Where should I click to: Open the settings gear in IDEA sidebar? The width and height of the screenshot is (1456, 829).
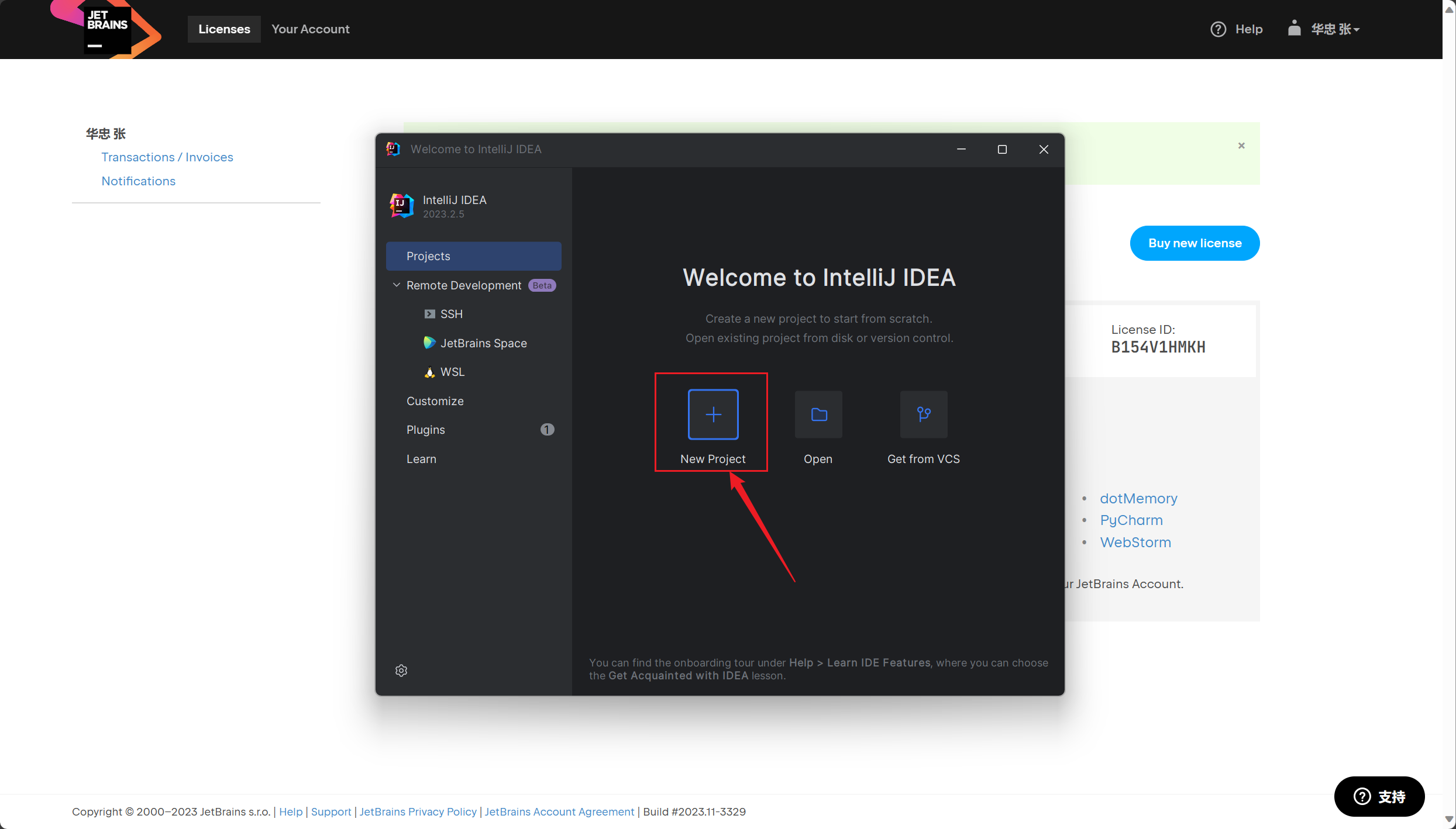pyautogui.click(x=401, y=671)
